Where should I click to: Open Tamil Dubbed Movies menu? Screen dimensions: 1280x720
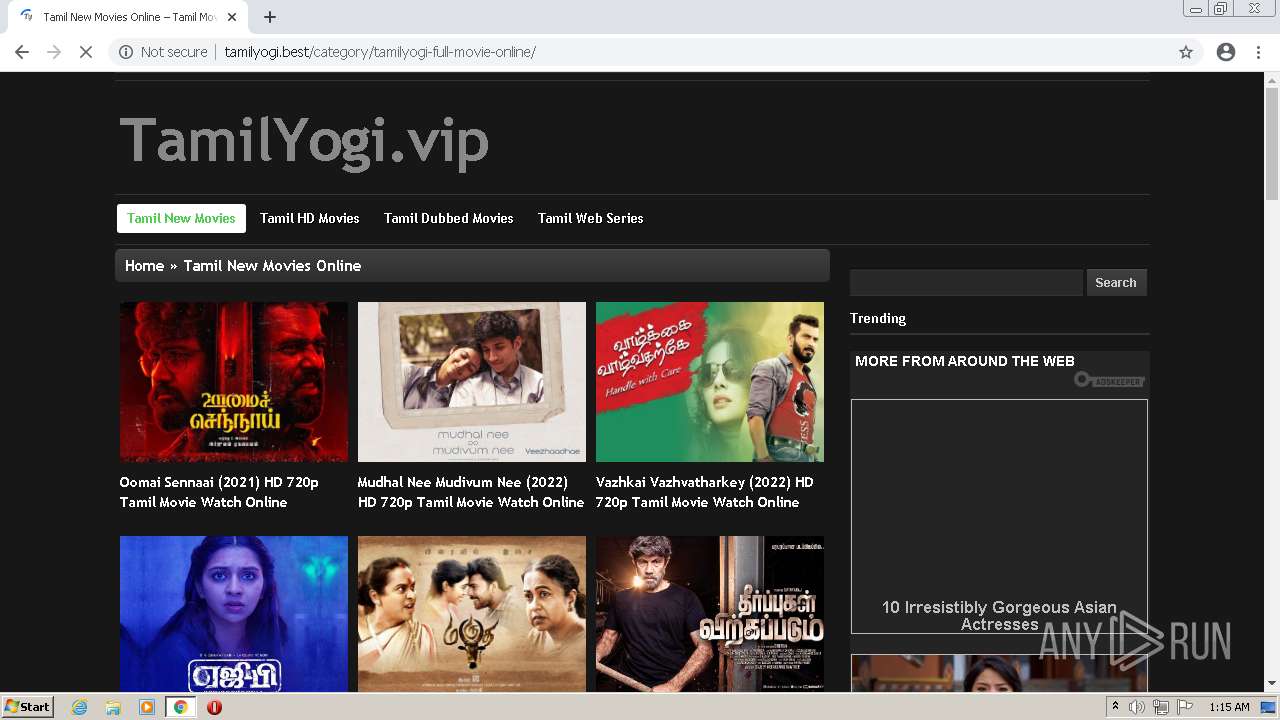(x=449, y=218)
